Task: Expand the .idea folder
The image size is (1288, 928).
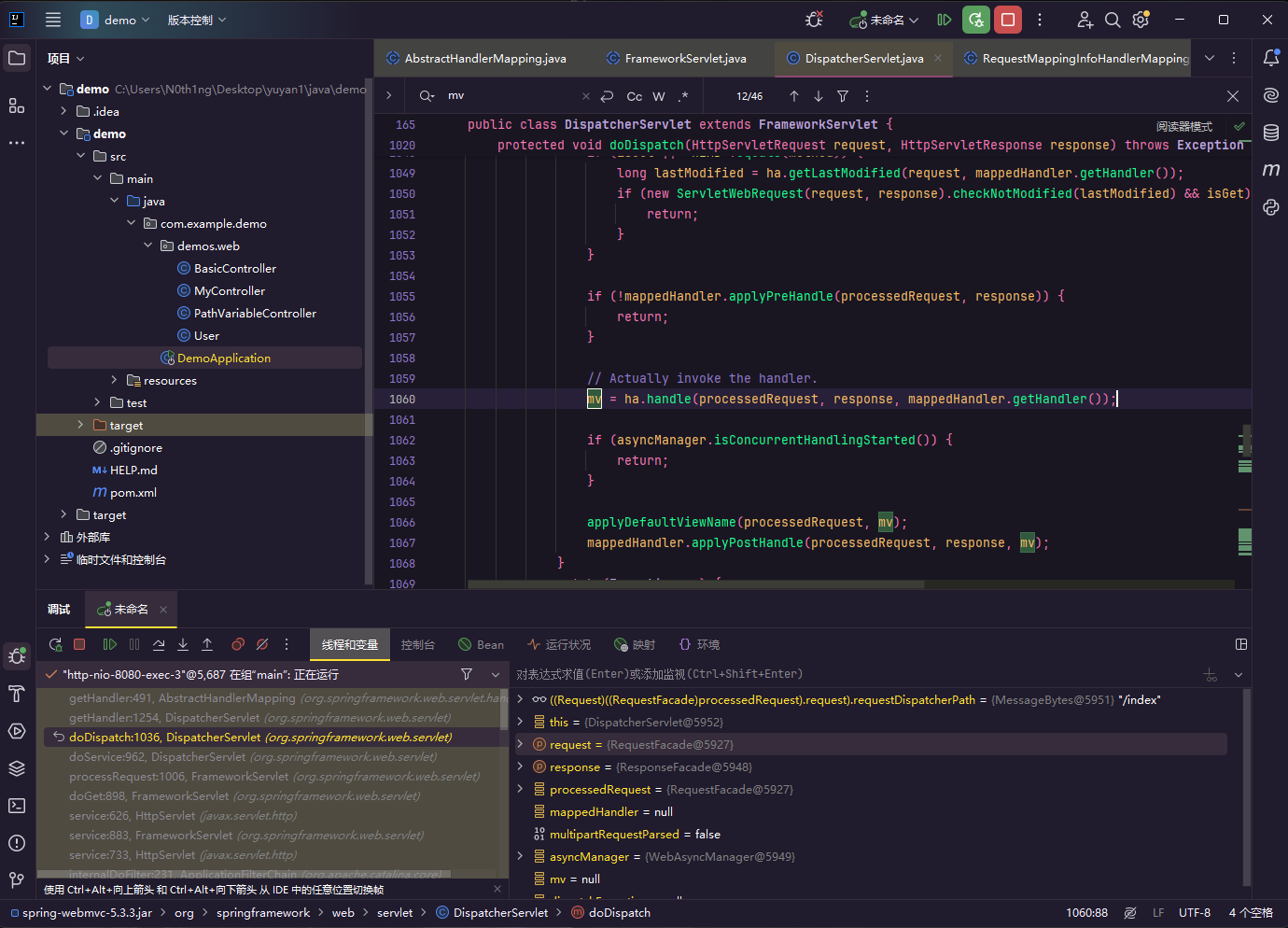Action: 64,111
